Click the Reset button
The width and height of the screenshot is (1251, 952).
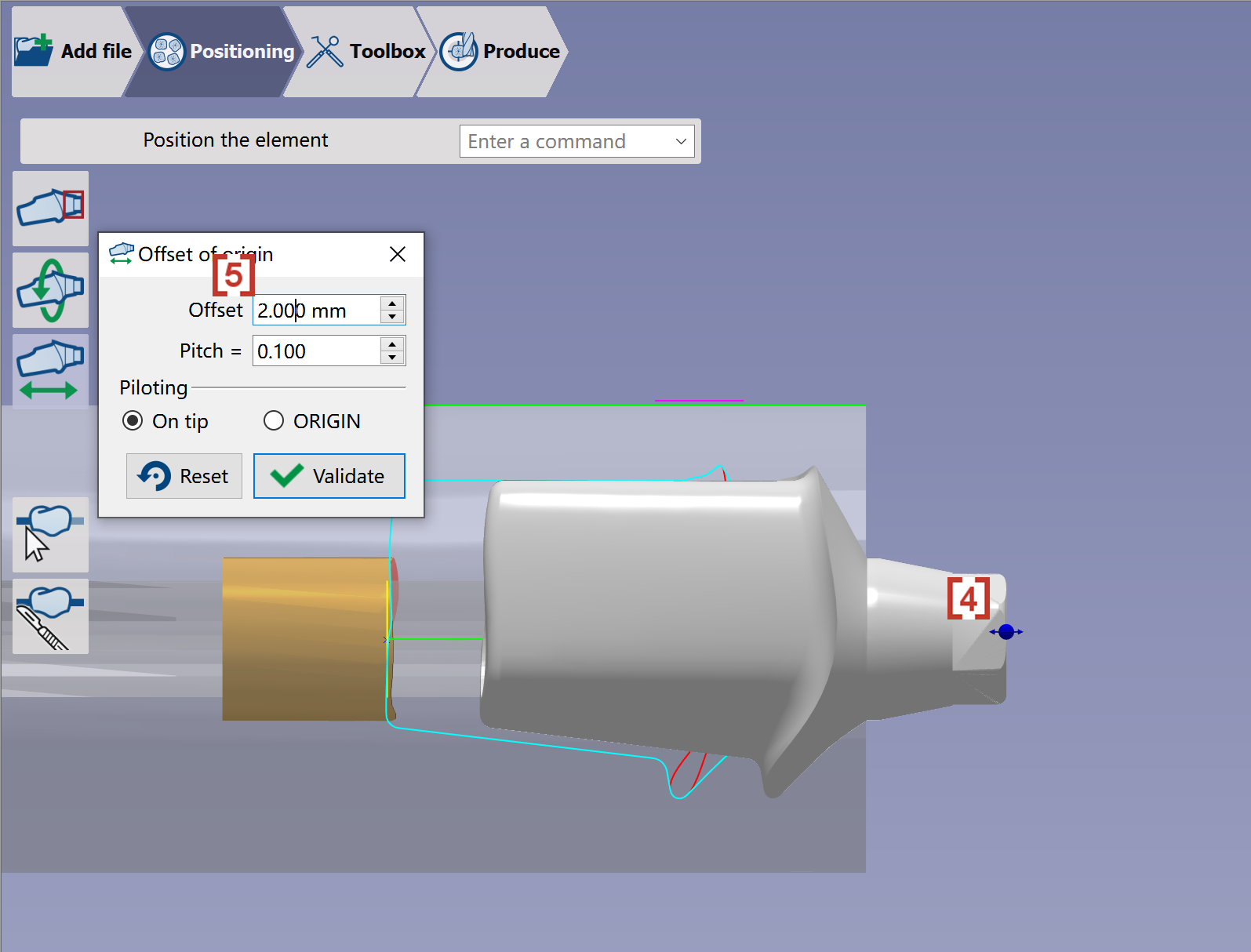click(x=184, y=476)
